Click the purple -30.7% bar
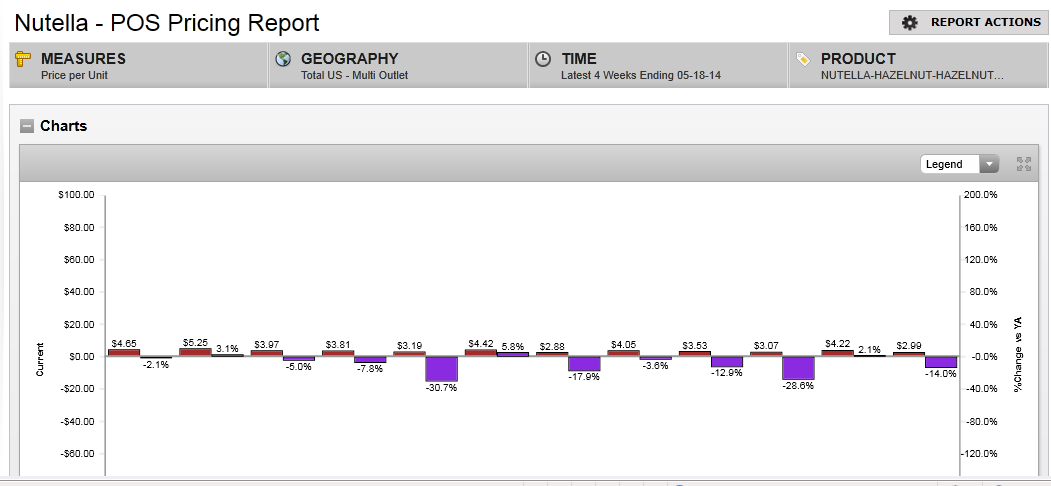 point(441,368)
